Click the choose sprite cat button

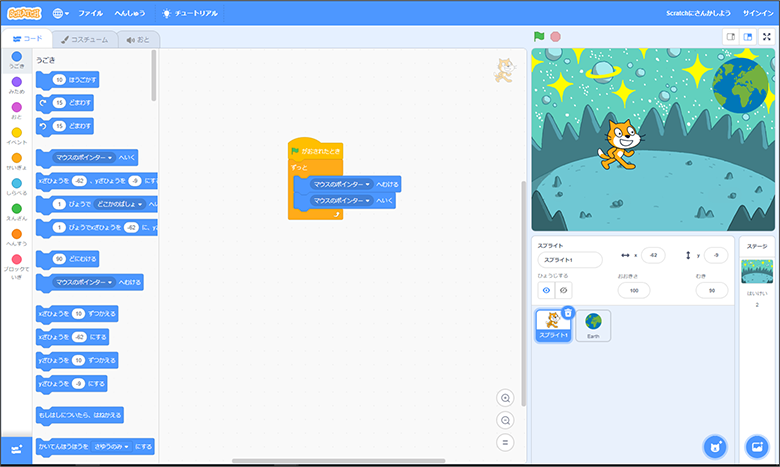(714, 446)
